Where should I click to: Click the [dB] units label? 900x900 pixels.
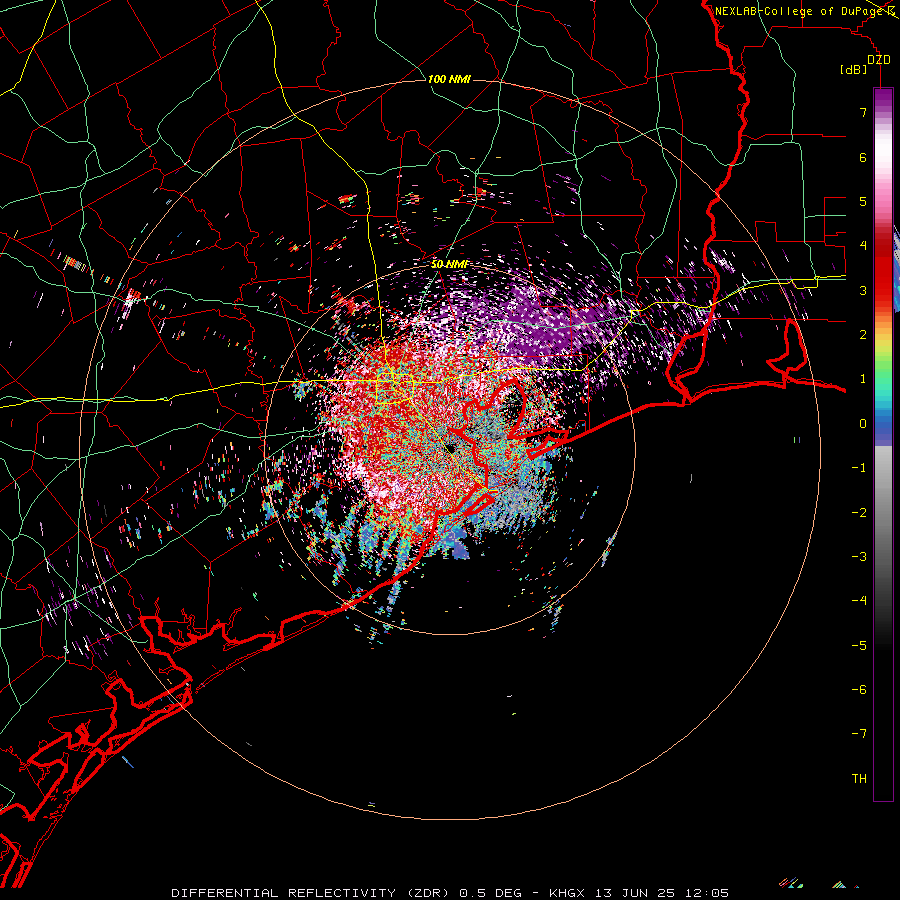(x=854, y=70)
